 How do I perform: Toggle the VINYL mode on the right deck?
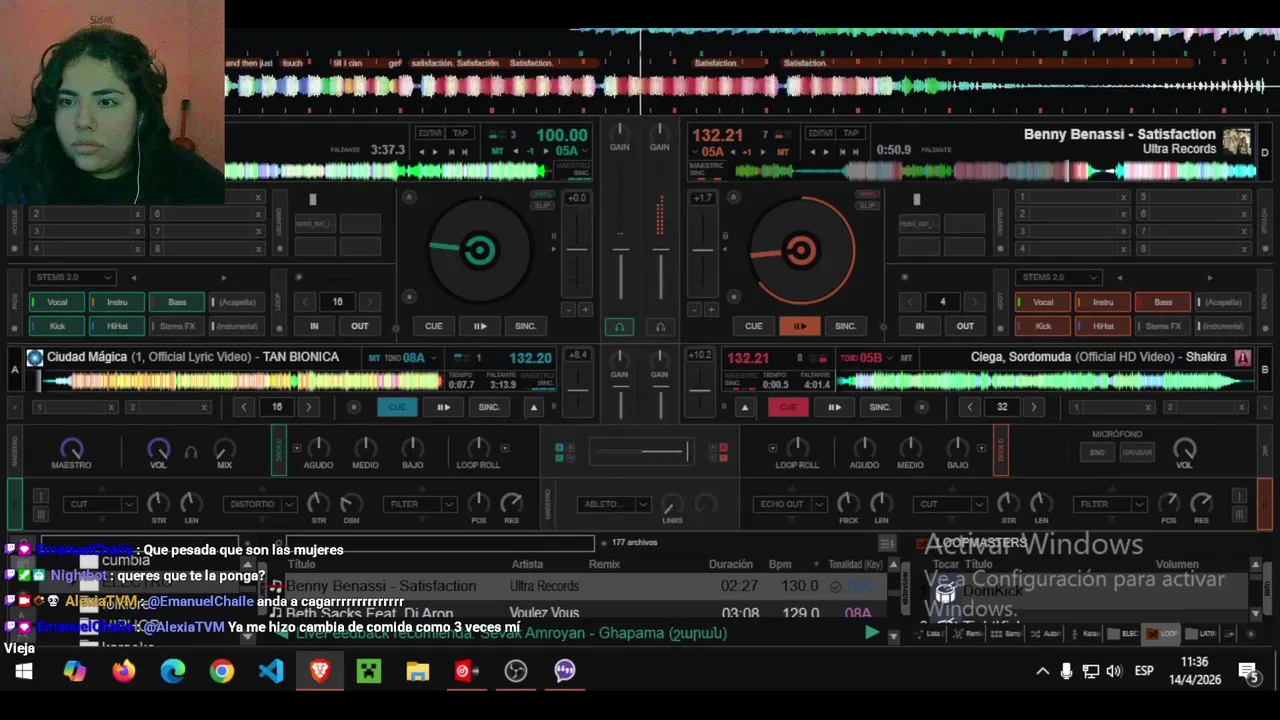867,194
